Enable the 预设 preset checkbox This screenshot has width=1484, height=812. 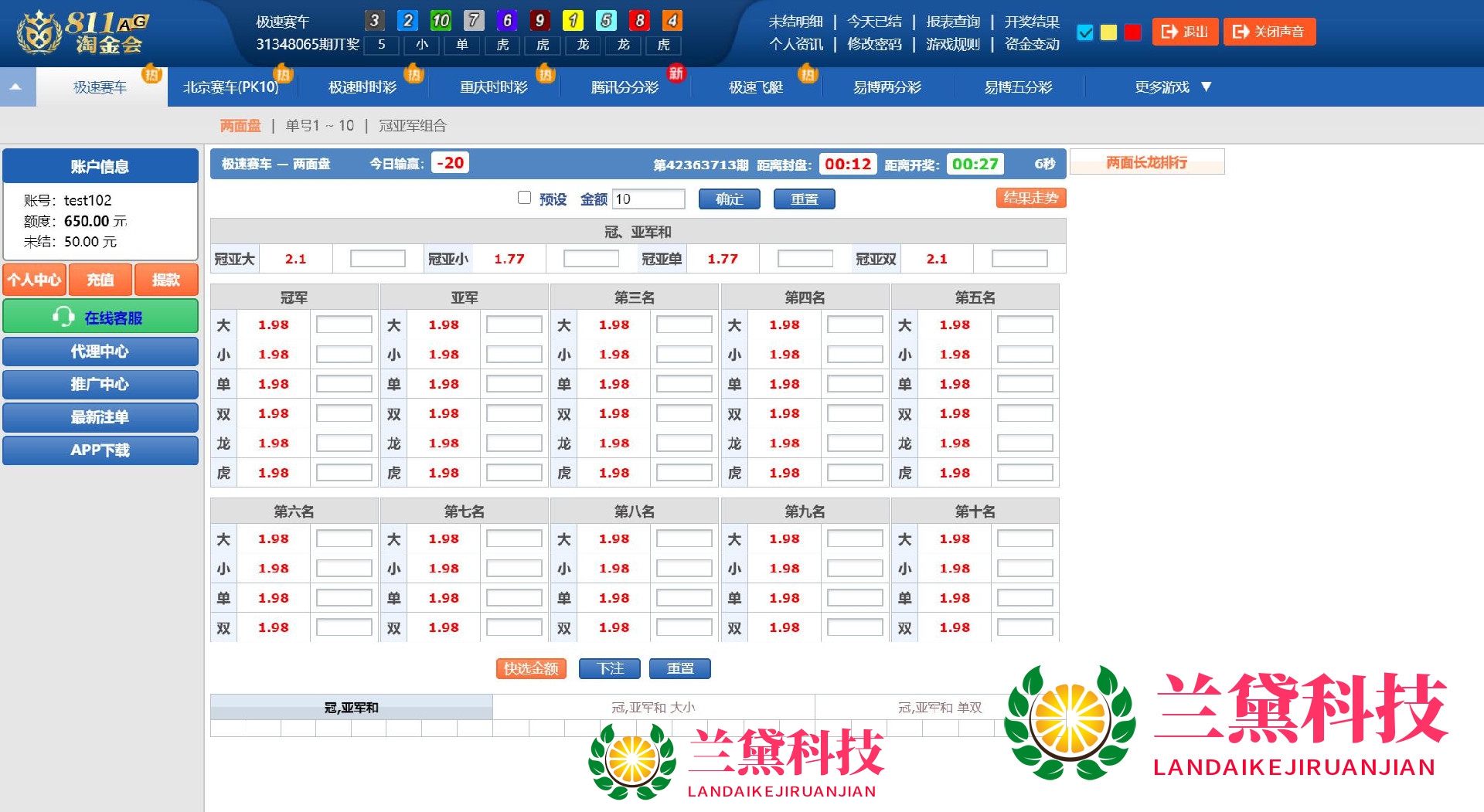point(524,198)
